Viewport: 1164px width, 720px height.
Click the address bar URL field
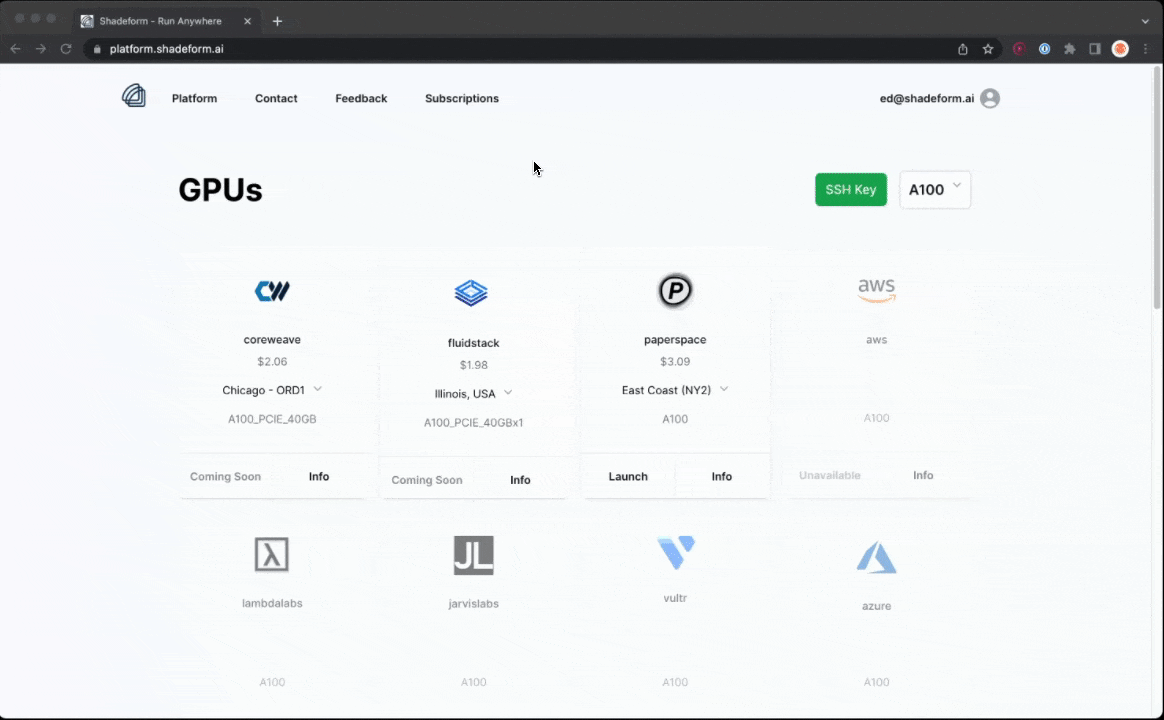click(x=520, y=49)
